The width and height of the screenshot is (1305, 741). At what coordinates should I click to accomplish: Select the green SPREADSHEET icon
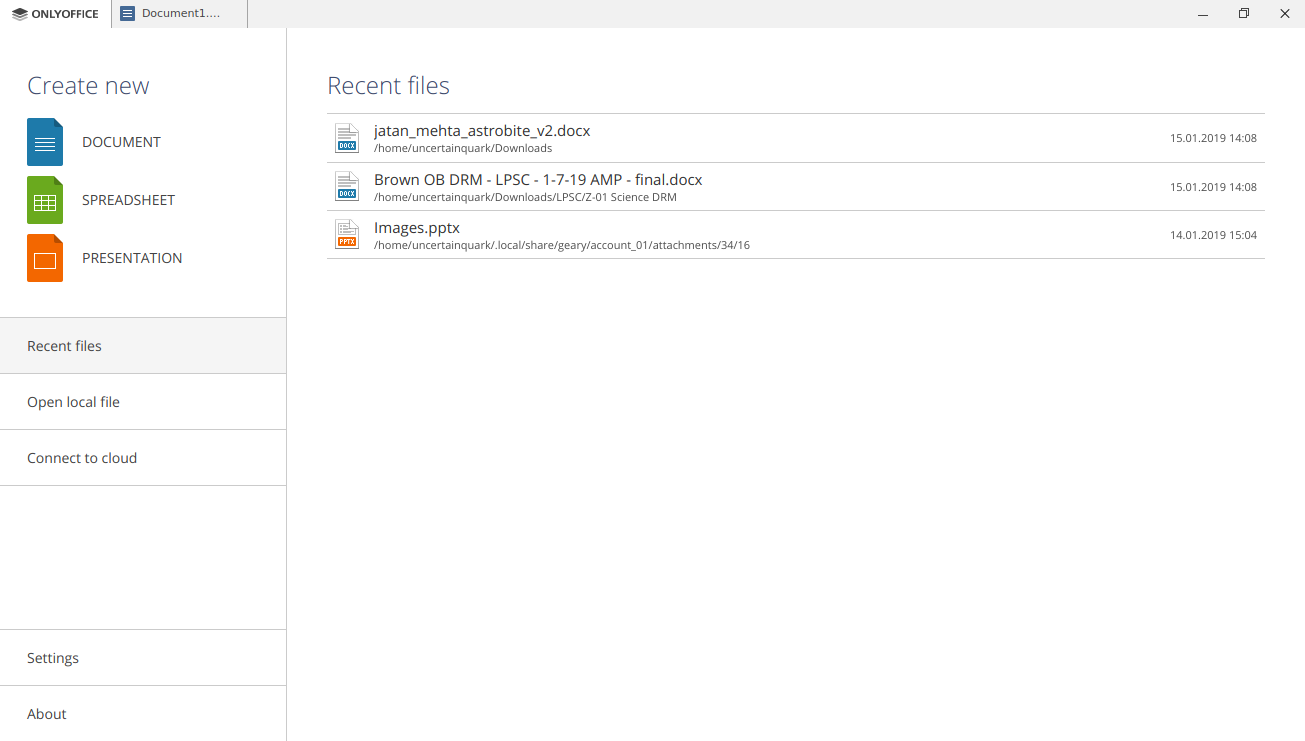[x=44, y=200]
